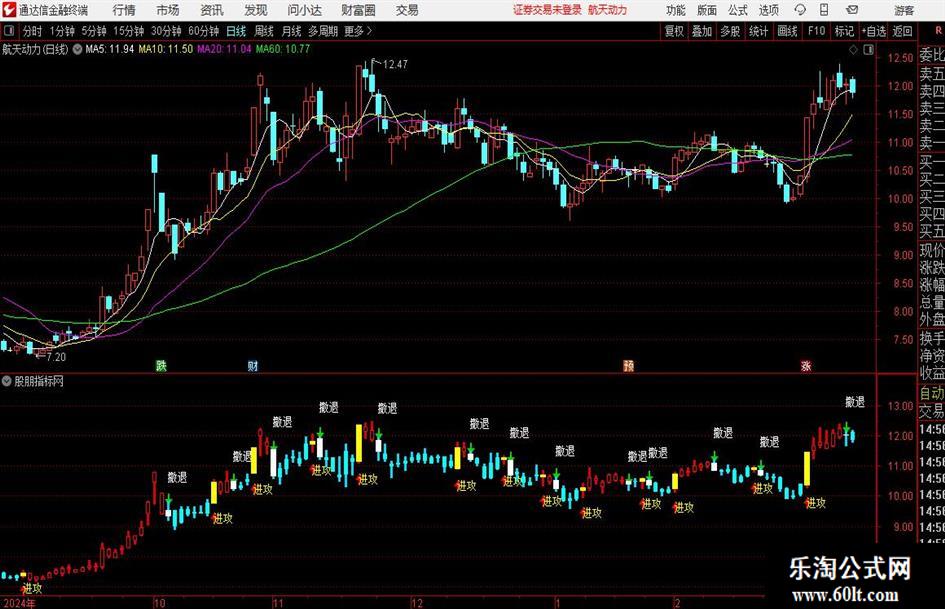Open the mail envelope messages icon
This screenshot has height=609, width=945.
click(x=852, y=10)
